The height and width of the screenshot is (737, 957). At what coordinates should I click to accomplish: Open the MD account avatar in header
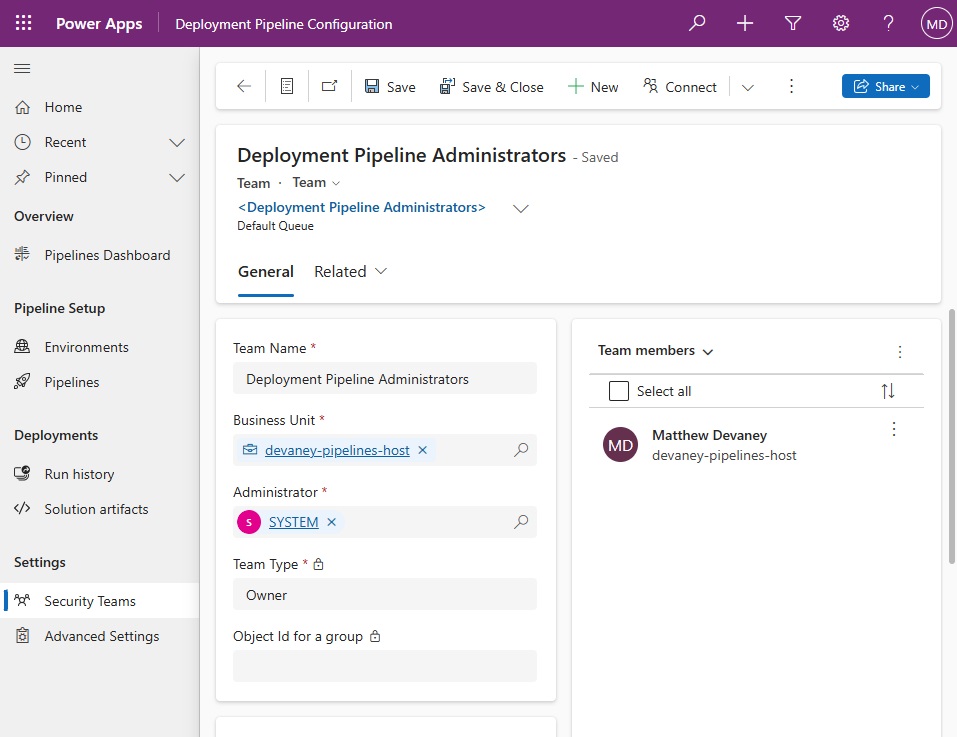coord(936,24)
